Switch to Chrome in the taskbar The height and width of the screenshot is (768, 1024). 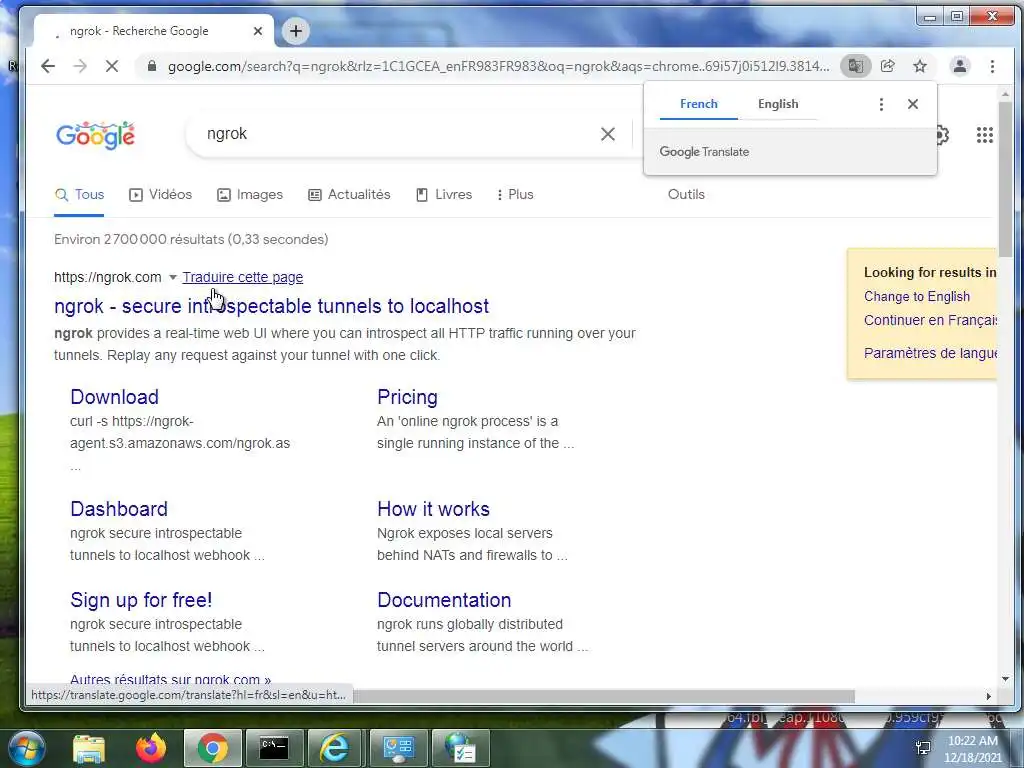point(212,748)
